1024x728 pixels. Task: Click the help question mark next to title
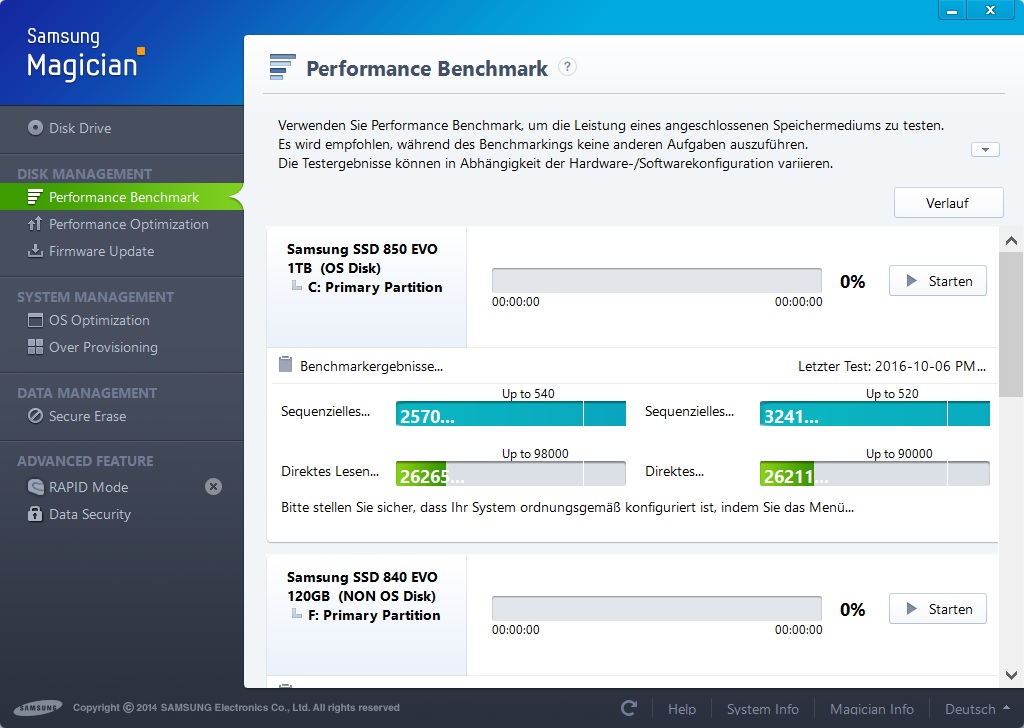click(568, 67)
